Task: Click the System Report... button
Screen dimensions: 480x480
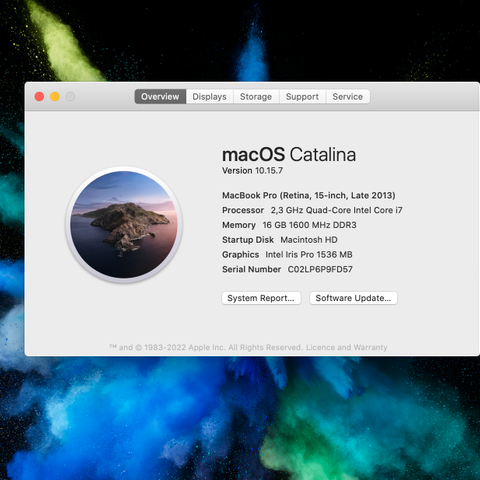Action: 261,298
